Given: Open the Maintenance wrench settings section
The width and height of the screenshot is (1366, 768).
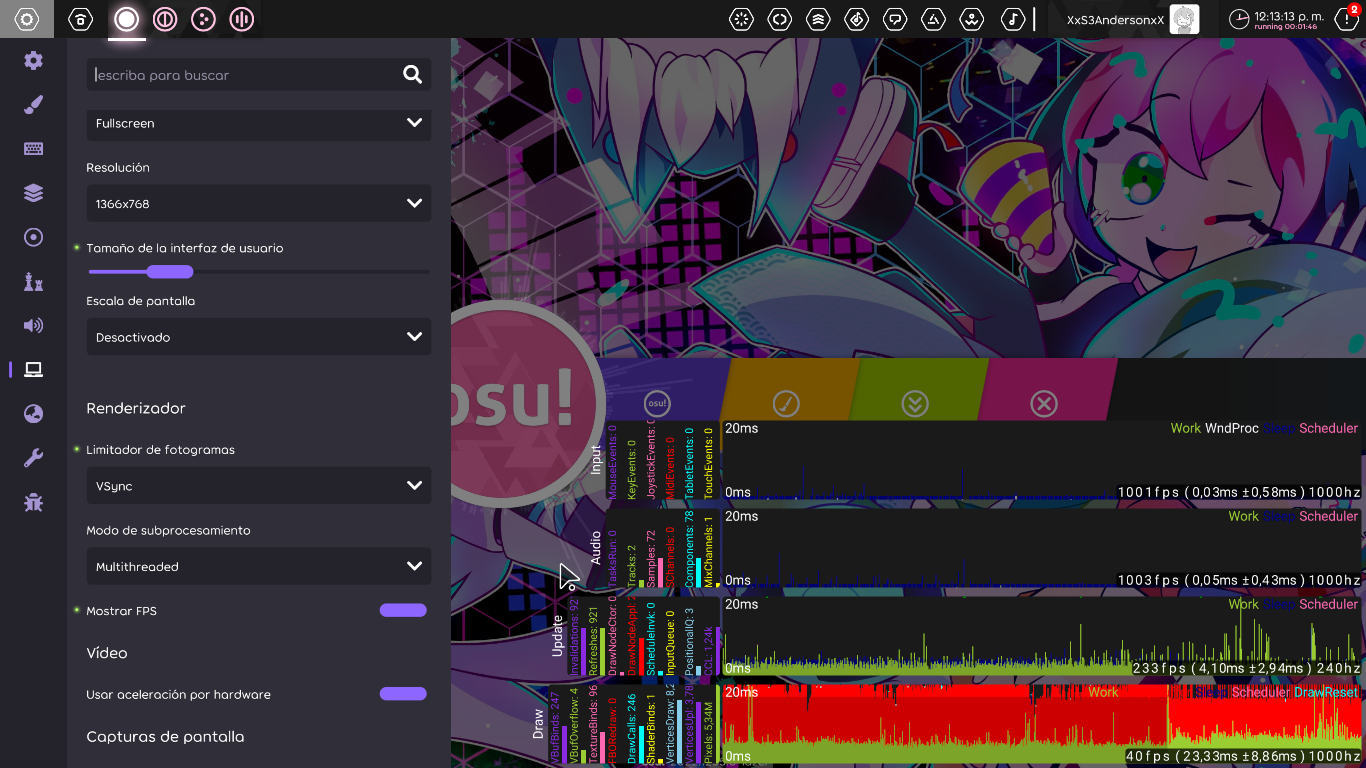Looking at the screenshot, I should 32,457.
